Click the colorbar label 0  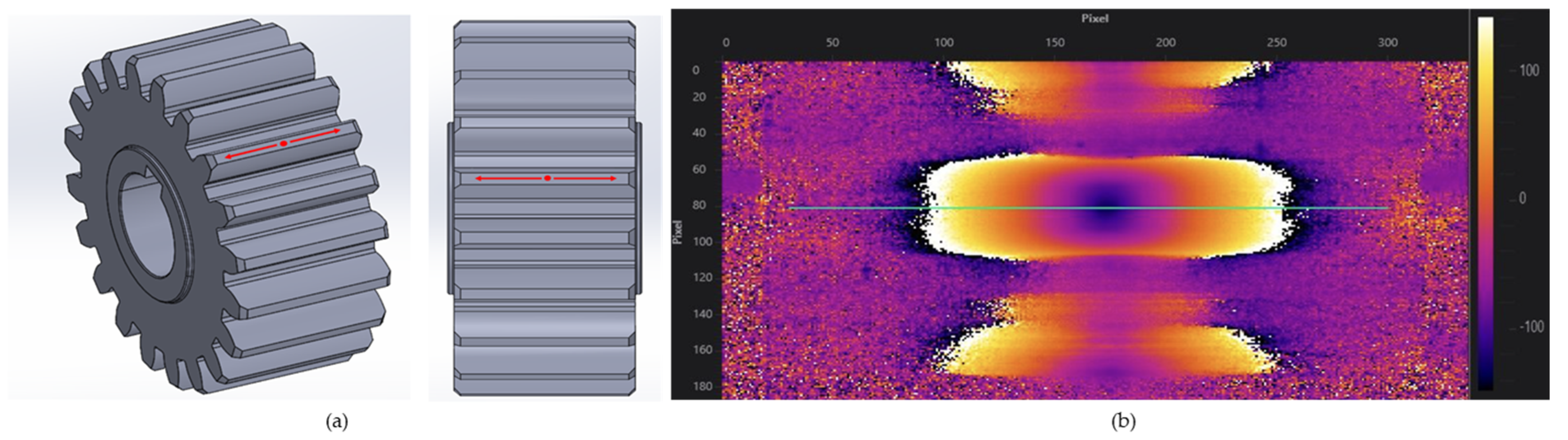[1522, 198]
